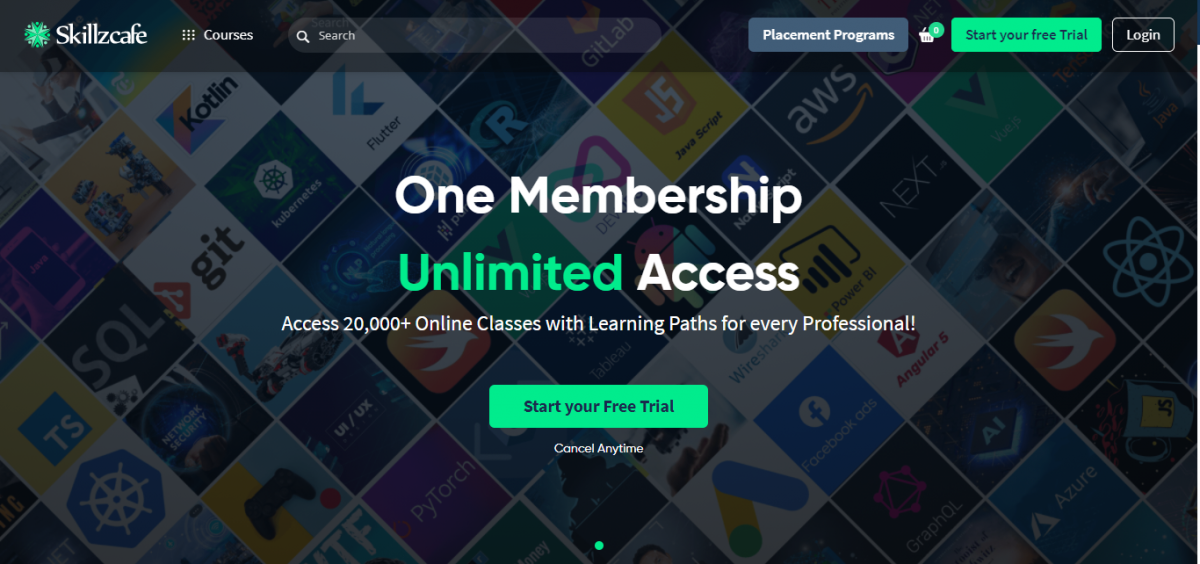Click the large Start your Free Trial button
1200x564 pixels.
(598, 406)
